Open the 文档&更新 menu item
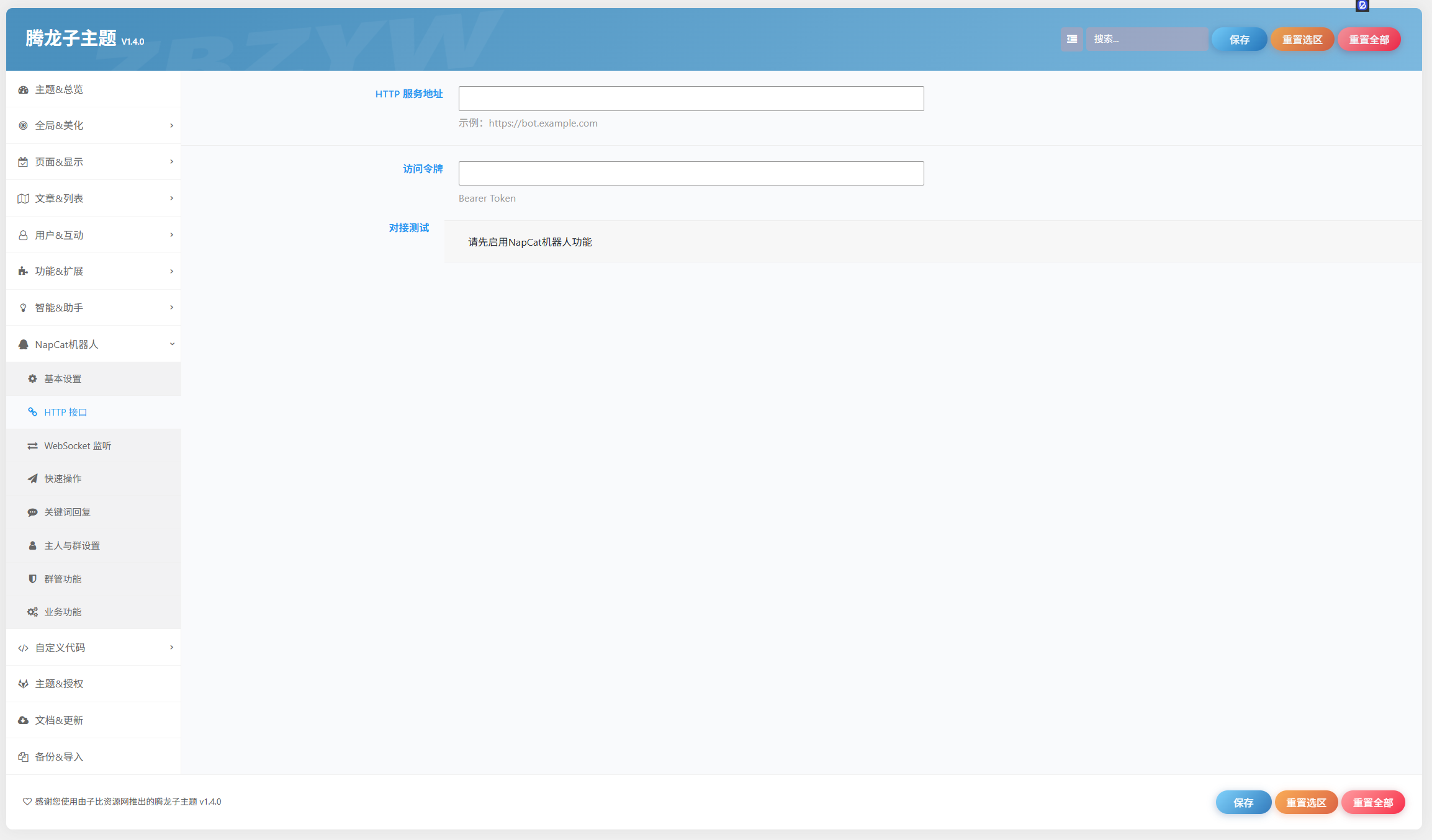 pos(93,721)
